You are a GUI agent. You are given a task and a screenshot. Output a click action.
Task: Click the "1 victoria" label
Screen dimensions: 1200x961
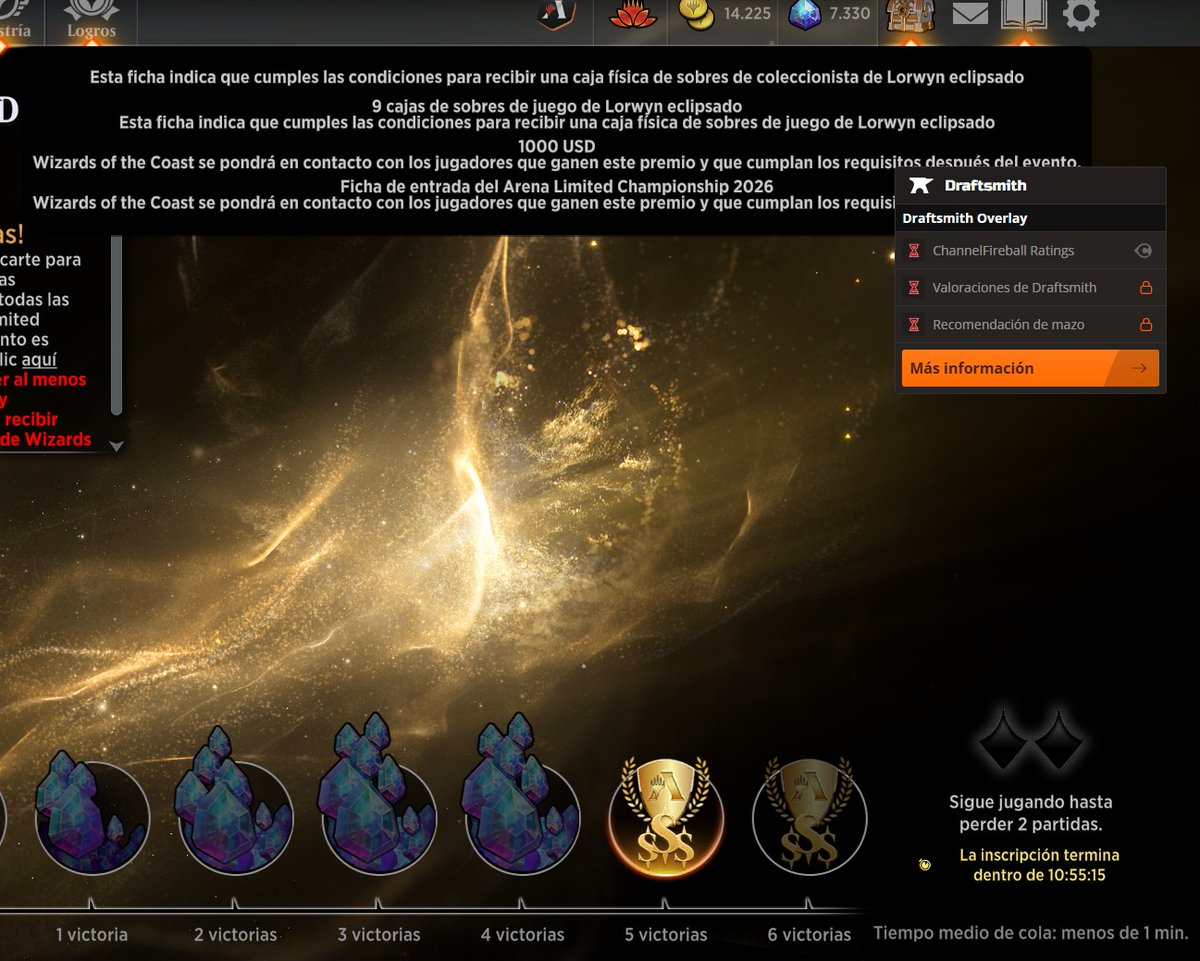pyautogui.click(x=92, y=935)
